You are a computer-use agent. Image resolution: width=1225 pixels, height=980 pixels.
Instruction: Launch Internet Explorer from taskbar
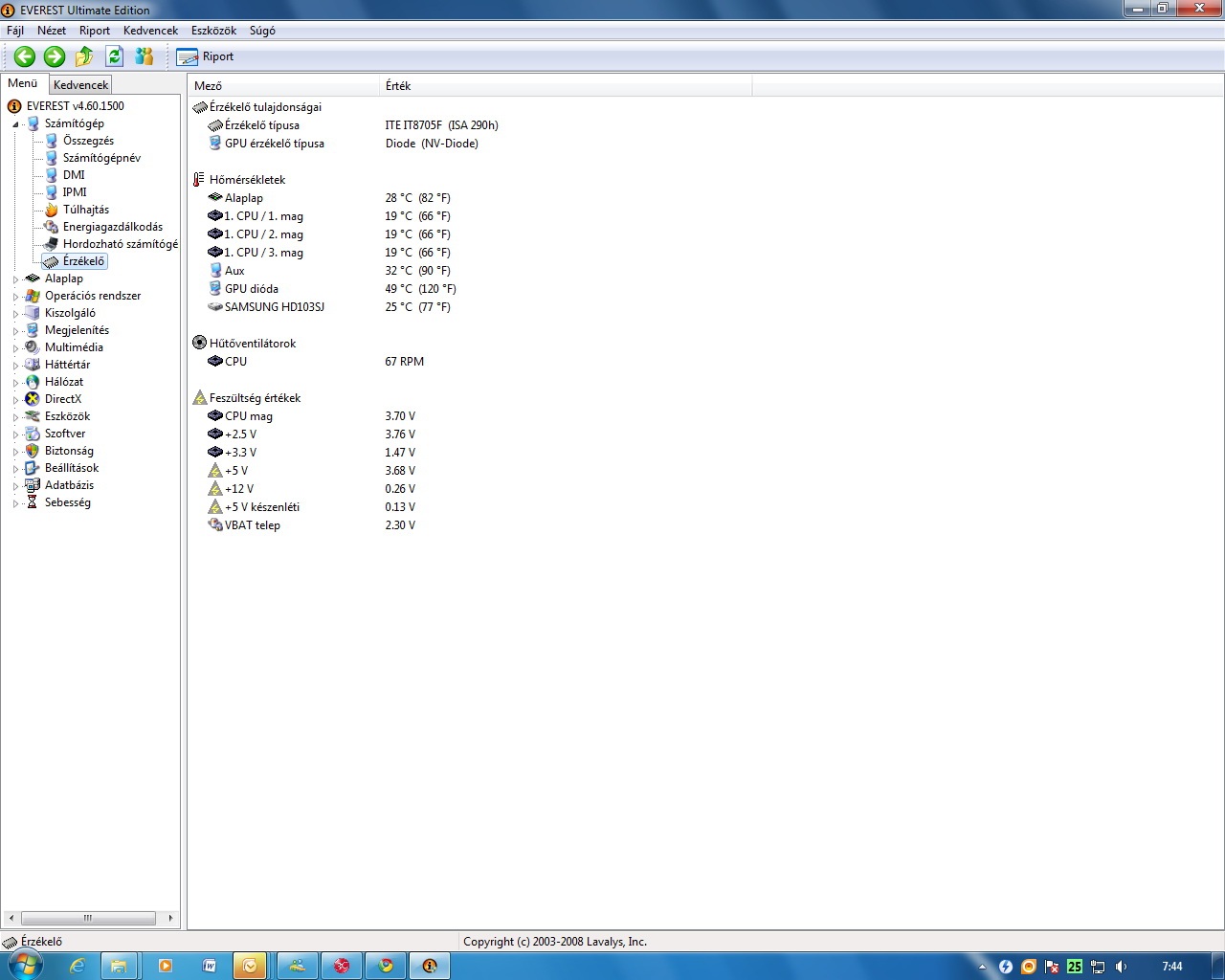[78, 966]
